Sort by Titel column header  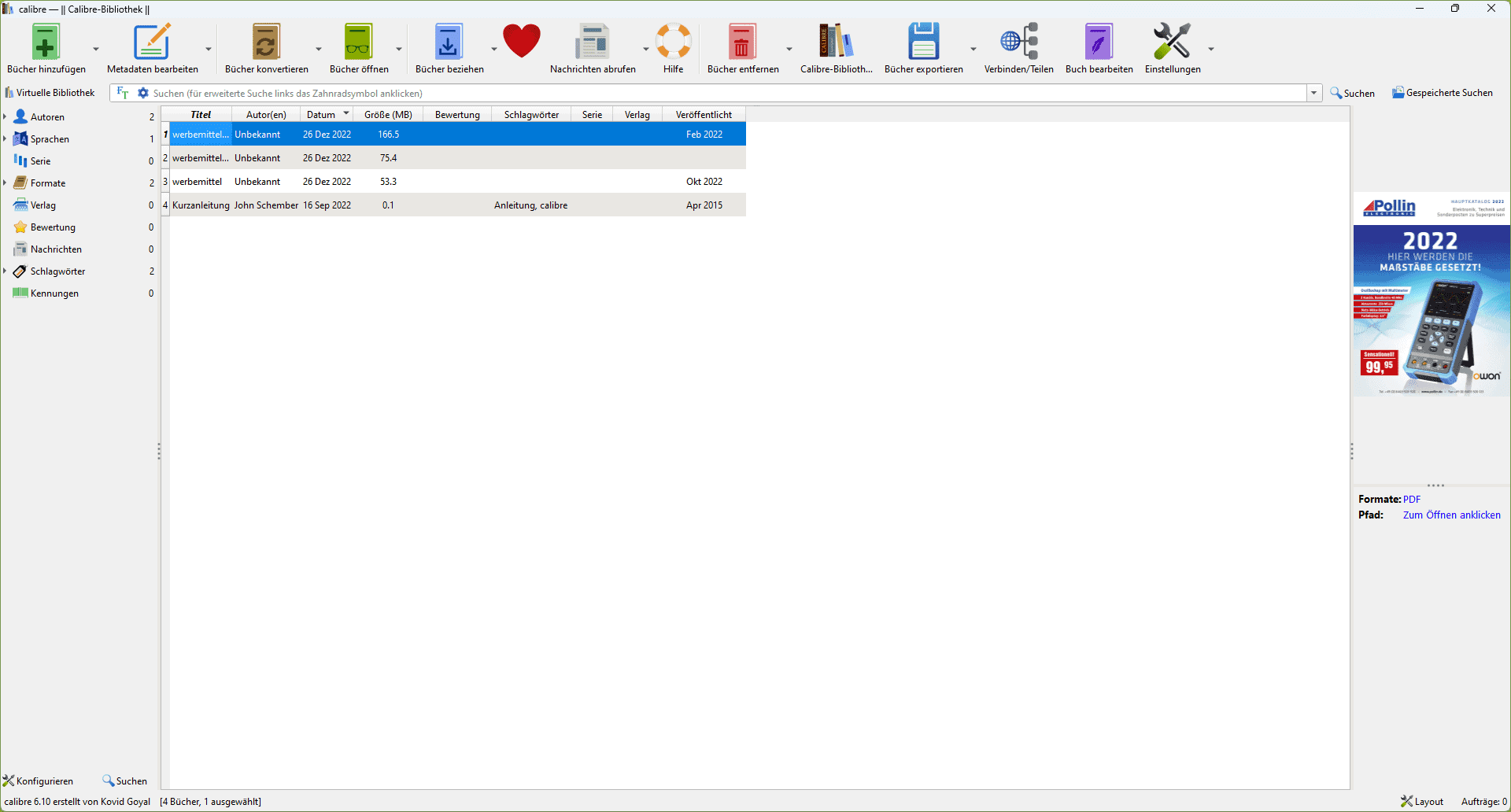(x=201, y=114)
